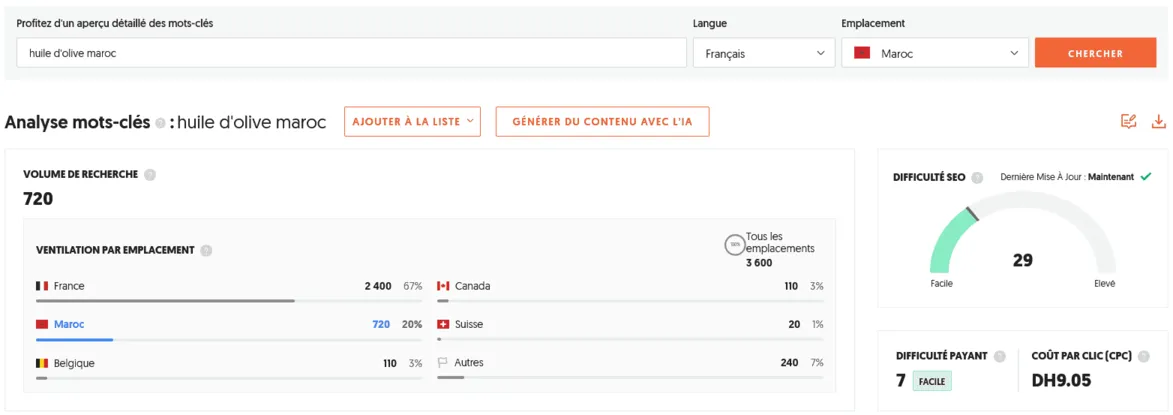Click Tous les emplacements total 3 600
The image size is (1173, 415).
pyautogui.click(x=759, y=262)
